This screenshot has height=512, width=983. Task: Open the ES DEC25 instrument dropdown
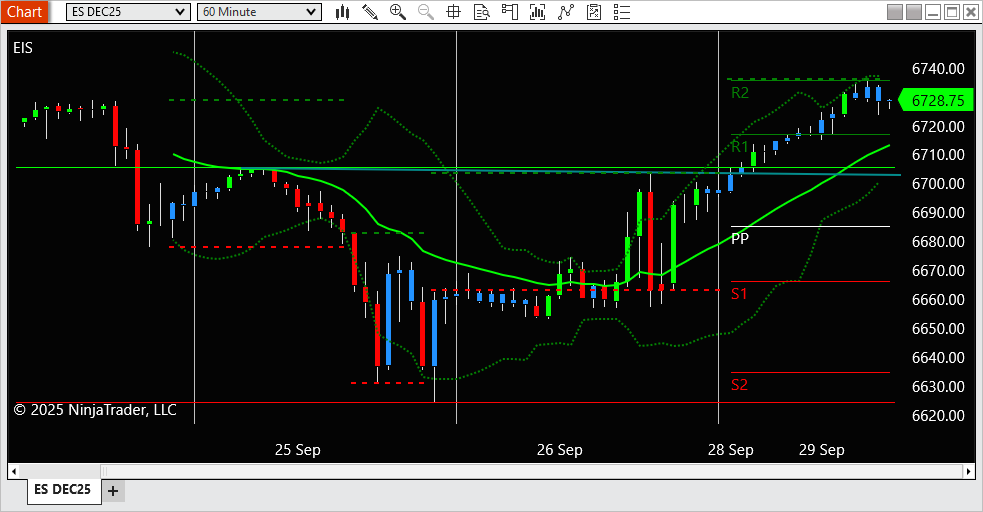coord(128,12)
